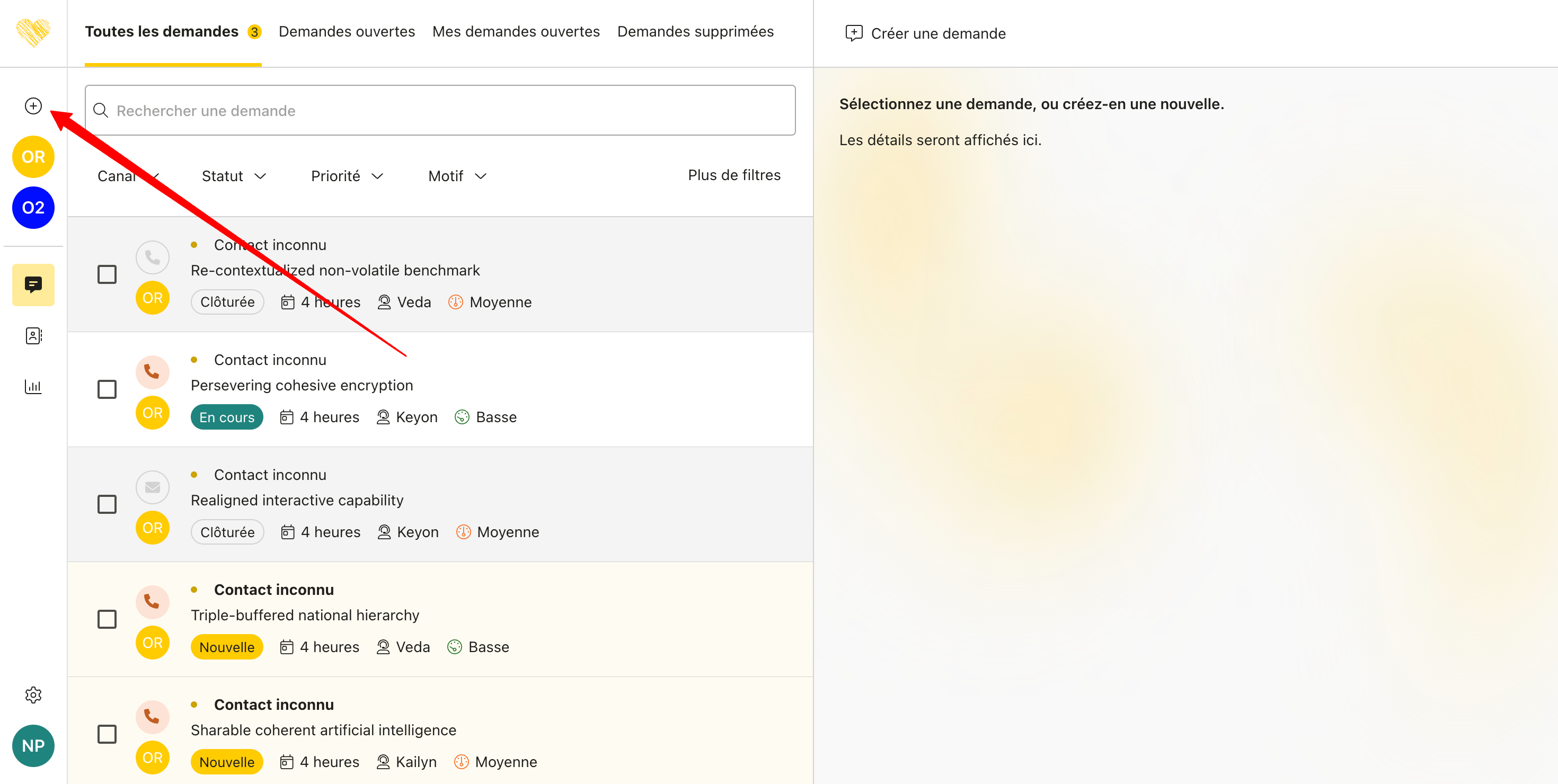Switch to Demandes ouvertes tab

pos(347,31)
